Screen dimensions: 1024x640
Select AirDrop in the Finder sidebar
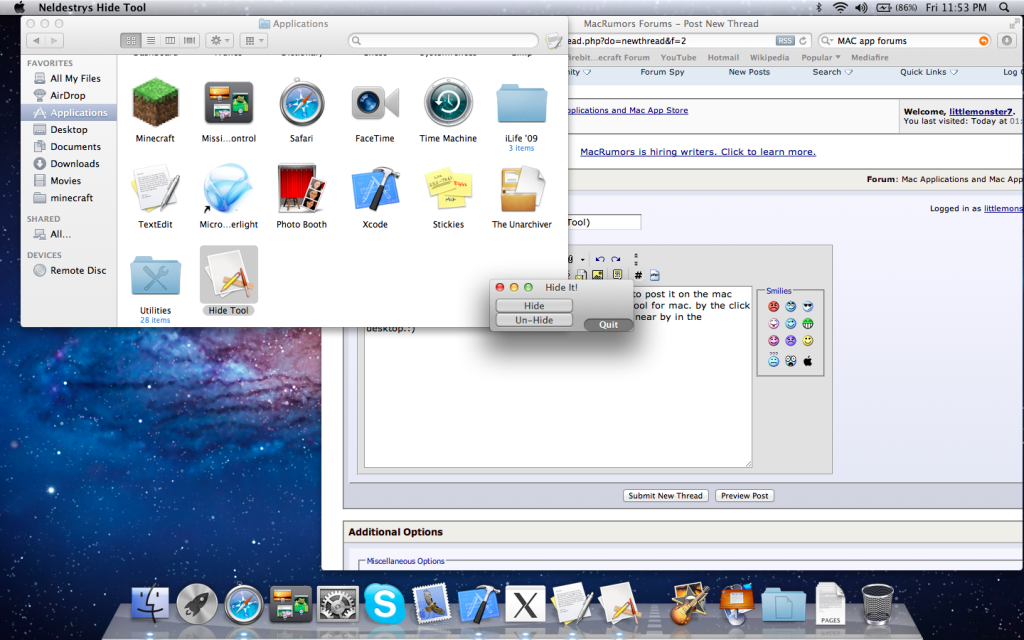click(x=69, y=95)
